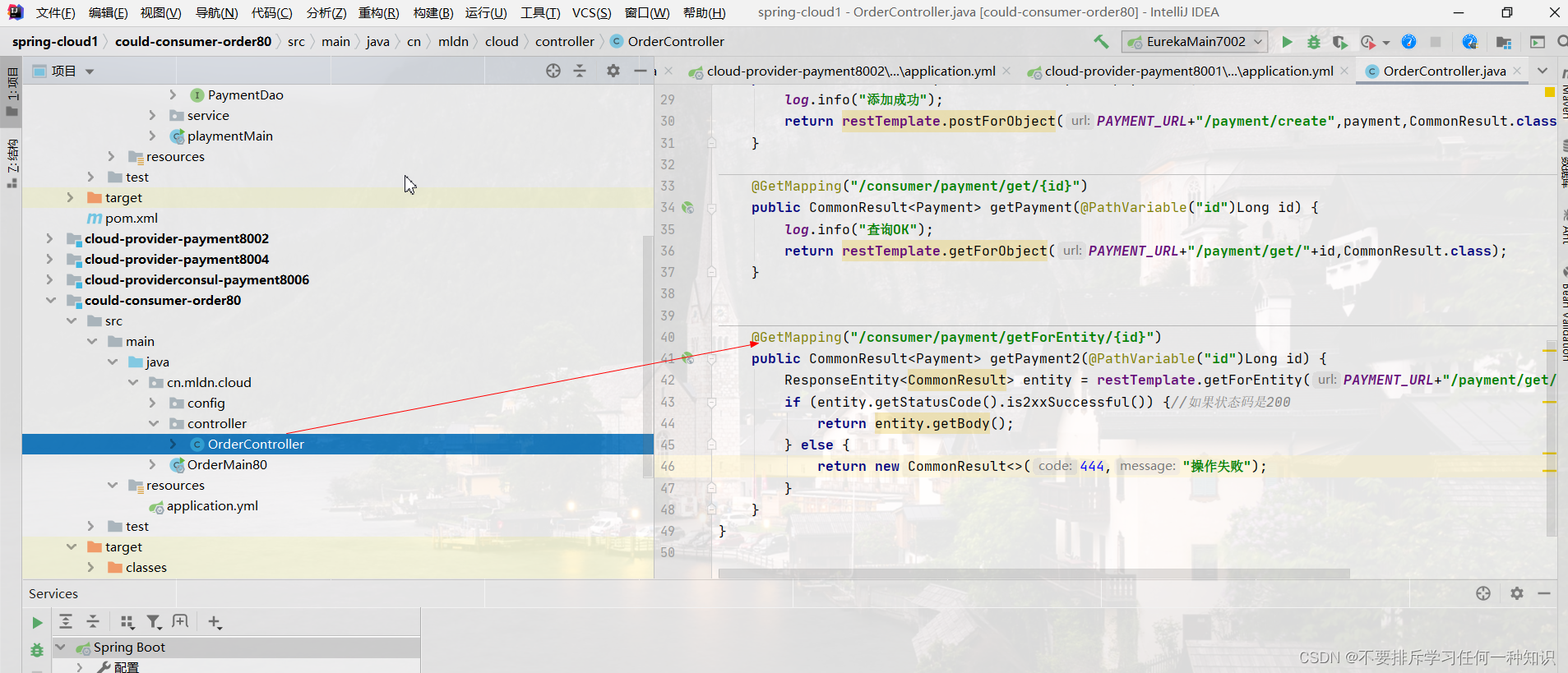1568x673 pixels.
Task: Select OrderMain80 class in tree
Action: (x=227, y=464)
